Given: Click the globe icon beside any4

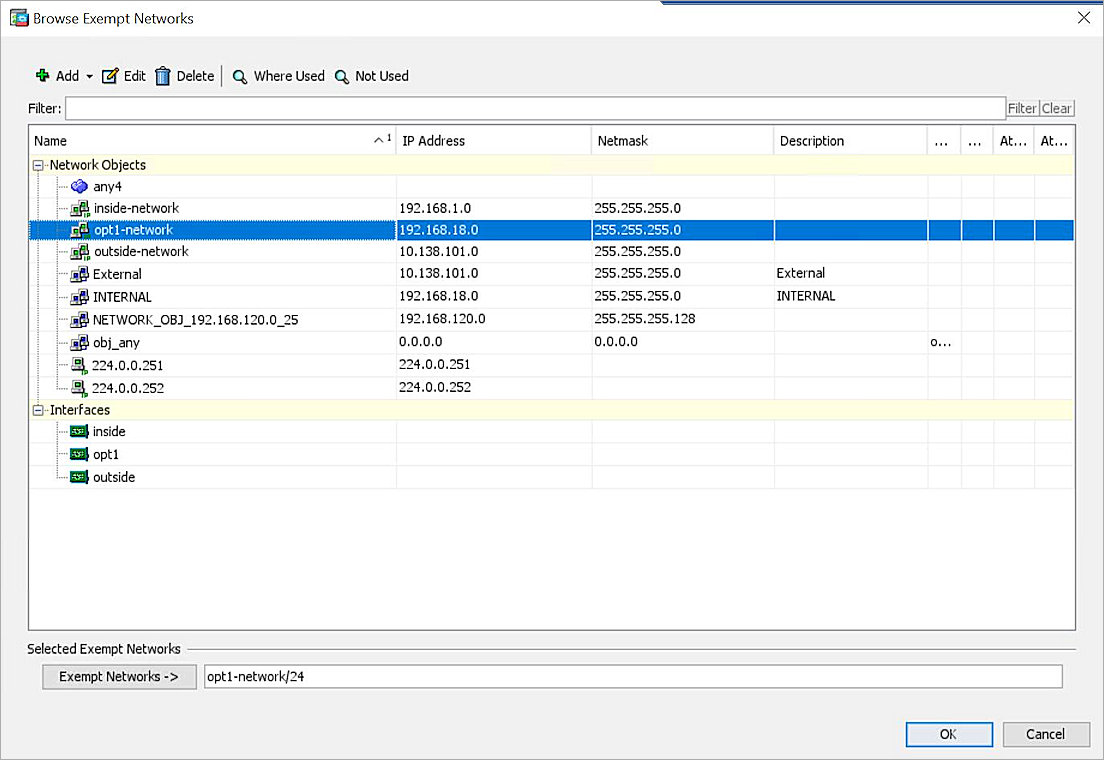Looking at the screenshot, I should pos(79,186).
